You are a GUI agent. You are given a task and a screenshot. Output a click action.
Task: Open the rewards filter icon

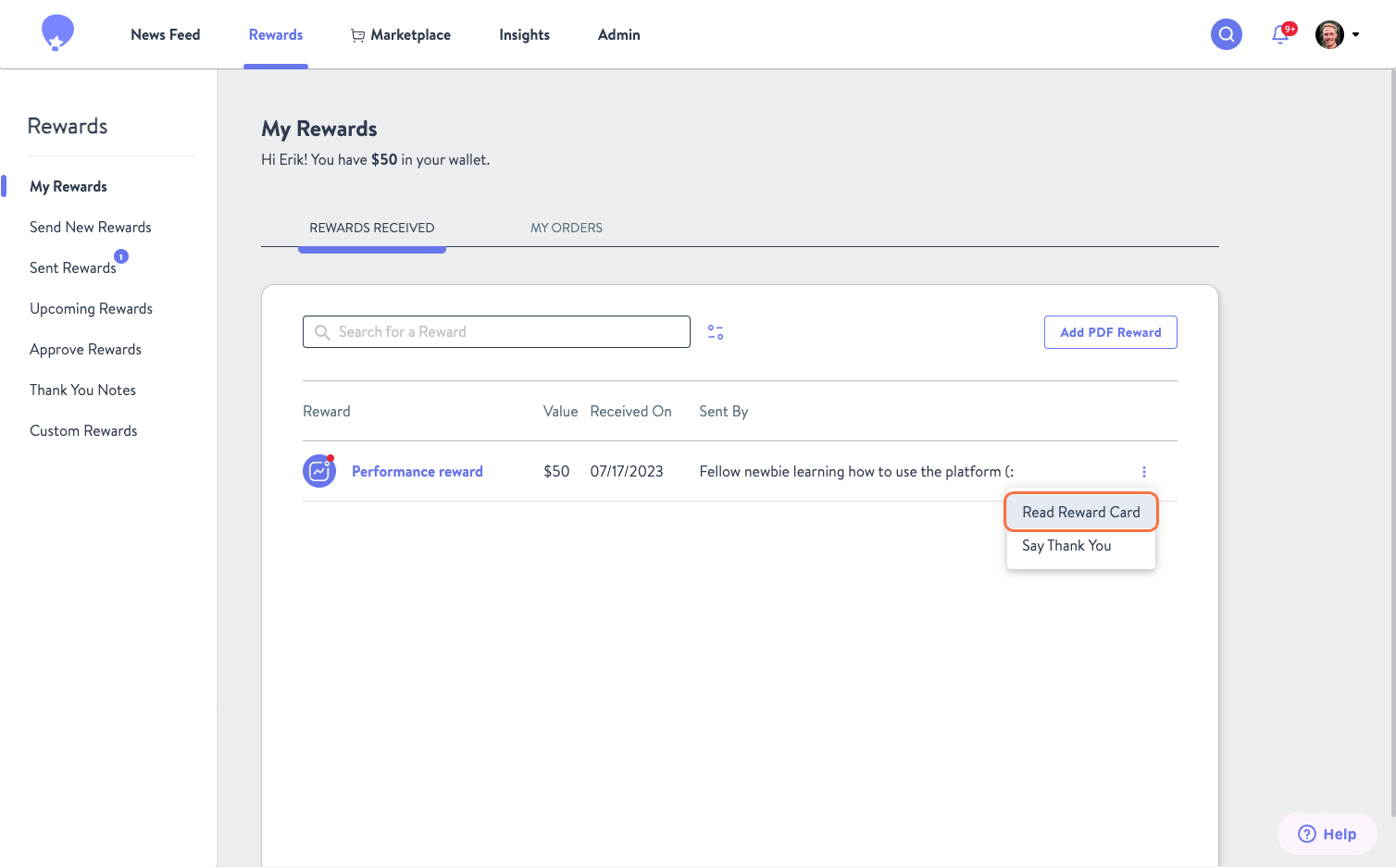[716, 332]
